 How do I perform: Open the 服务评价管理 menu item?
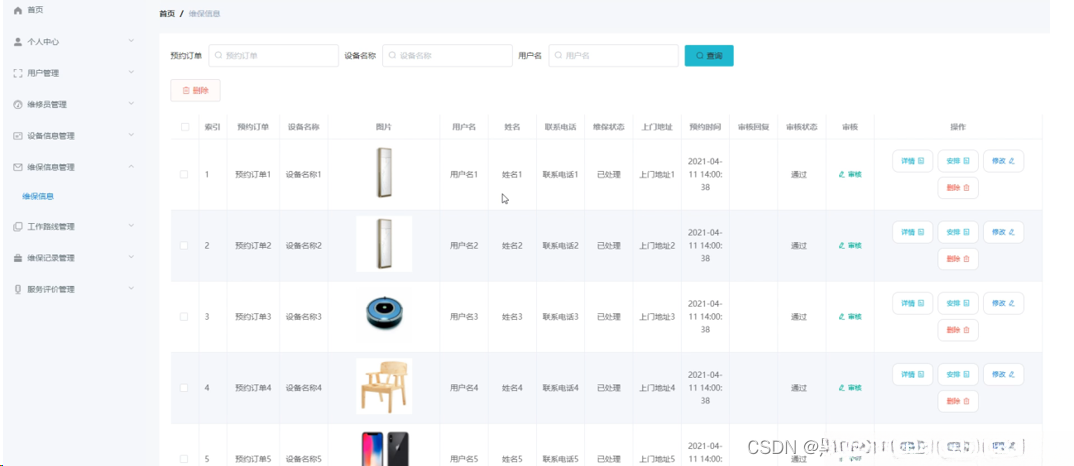tap(73, 289)
